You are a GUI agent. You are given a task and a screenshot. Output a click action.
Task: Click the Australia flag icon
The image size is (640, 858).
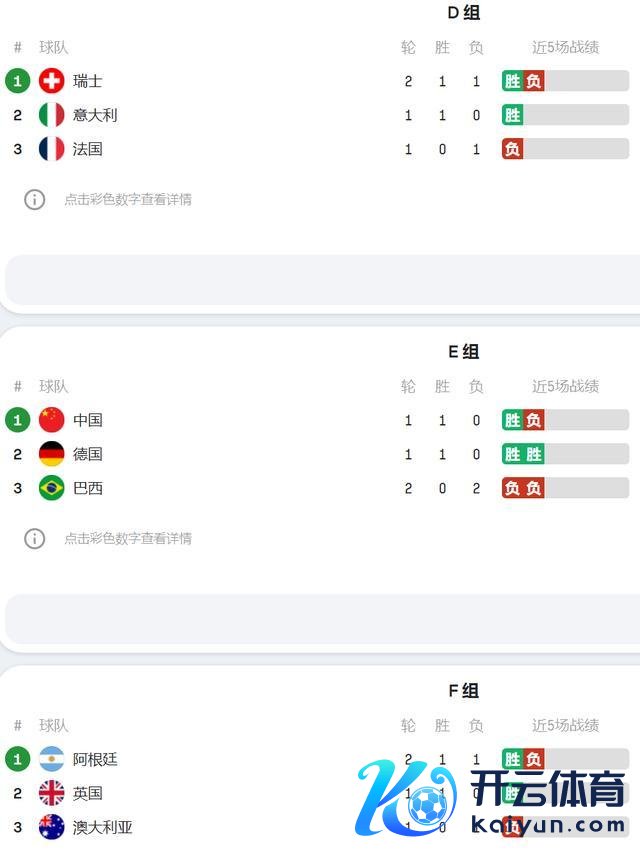coord(51,827)
